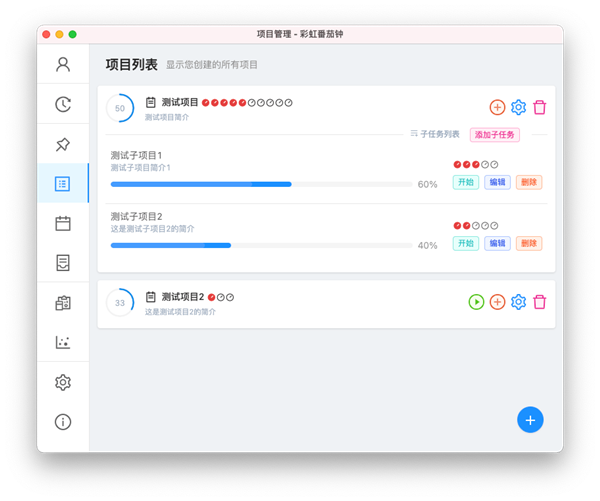Click green play icon for 测试项目2
The height and width of the screenshot is (501, 600).
476,301
